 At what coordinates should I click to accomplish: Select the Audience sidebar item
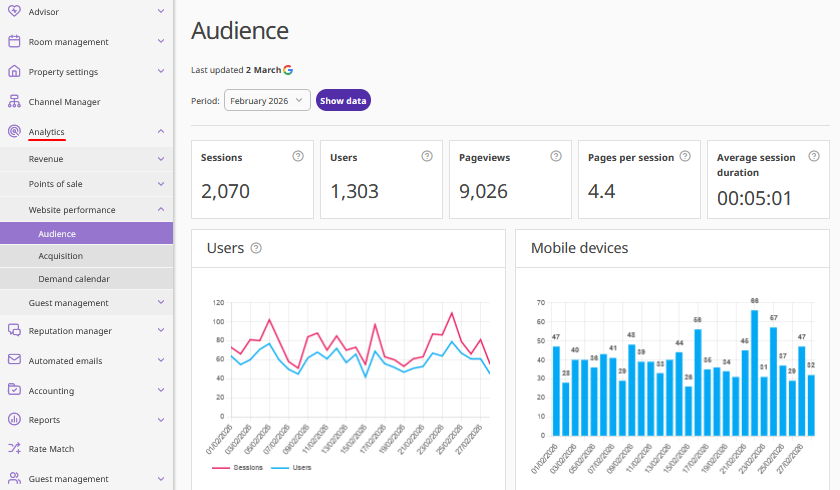pyautogui.click(x=57, y=234)
